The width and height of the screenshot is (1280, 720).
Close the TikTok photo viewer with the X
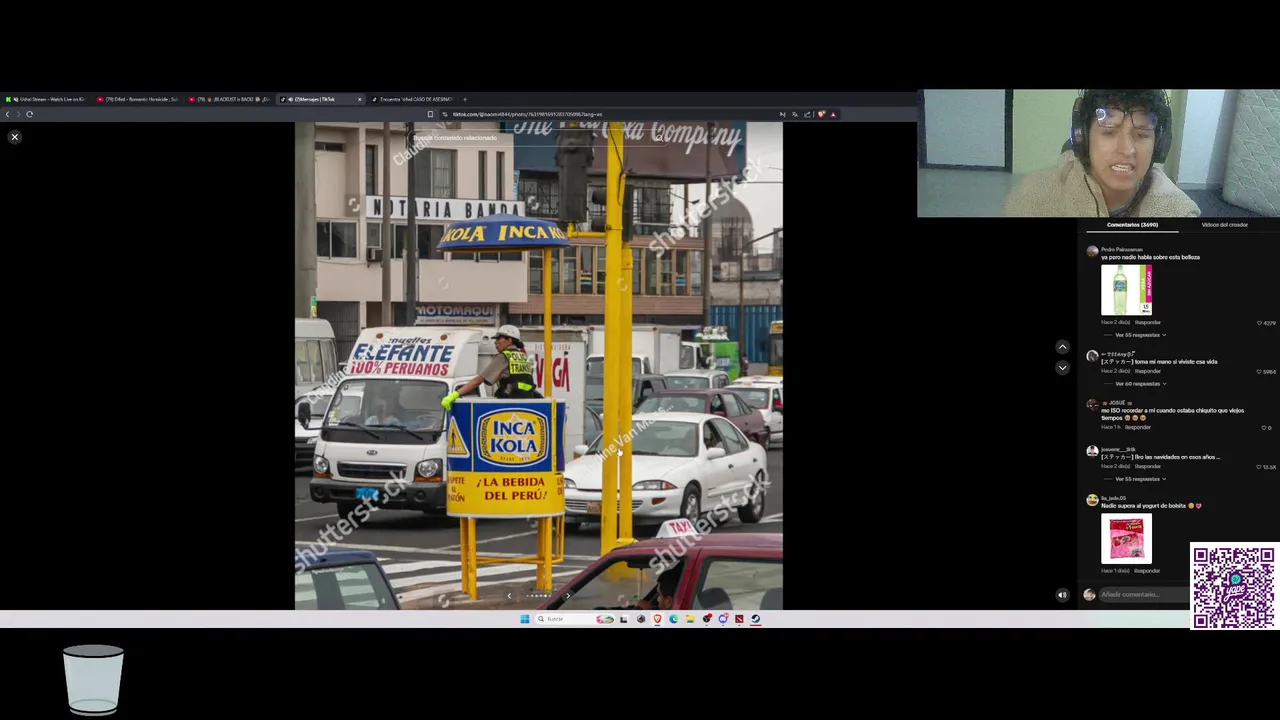[x=14, y=136]
